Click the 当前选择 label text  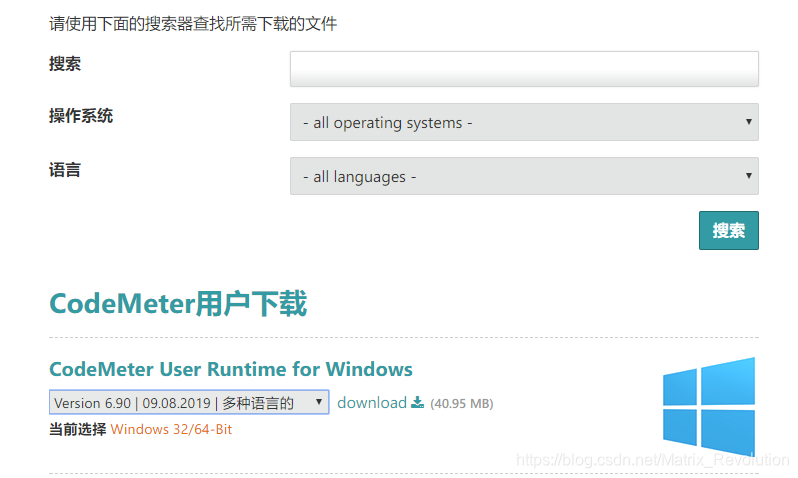77,429
